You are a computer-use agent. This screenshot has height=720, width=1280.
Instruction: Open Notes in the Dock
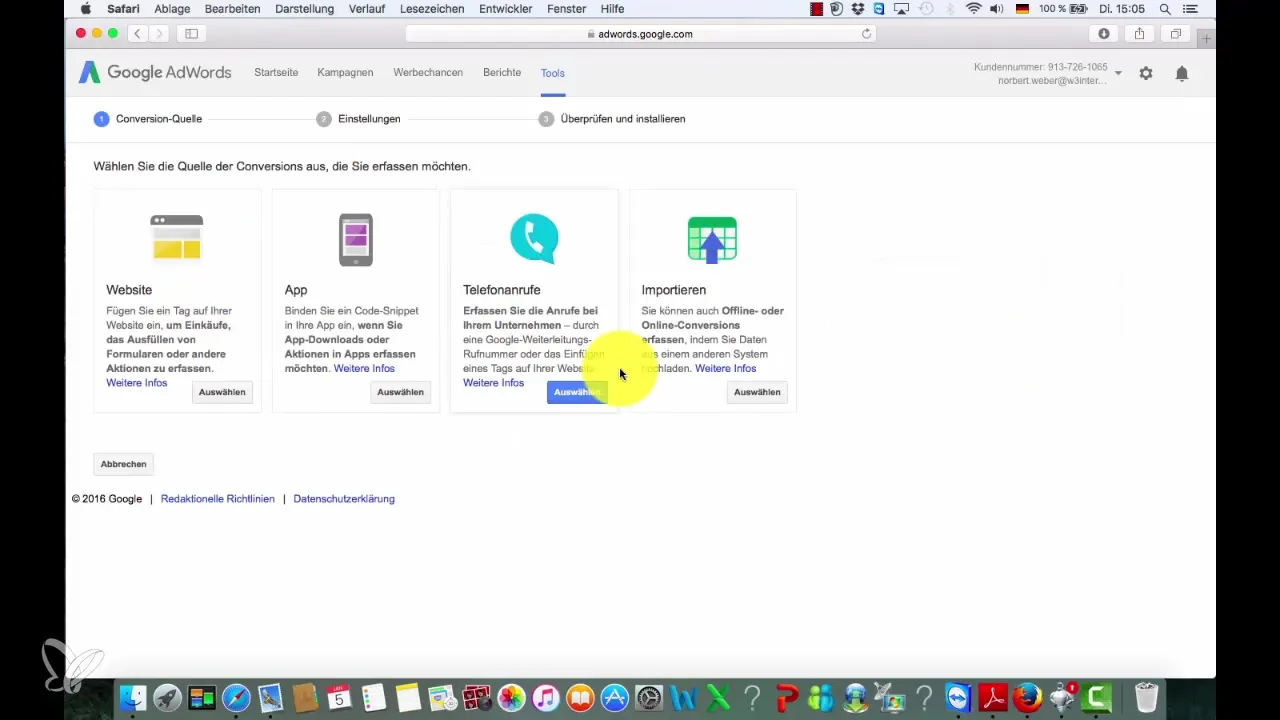tap(408, 698)
